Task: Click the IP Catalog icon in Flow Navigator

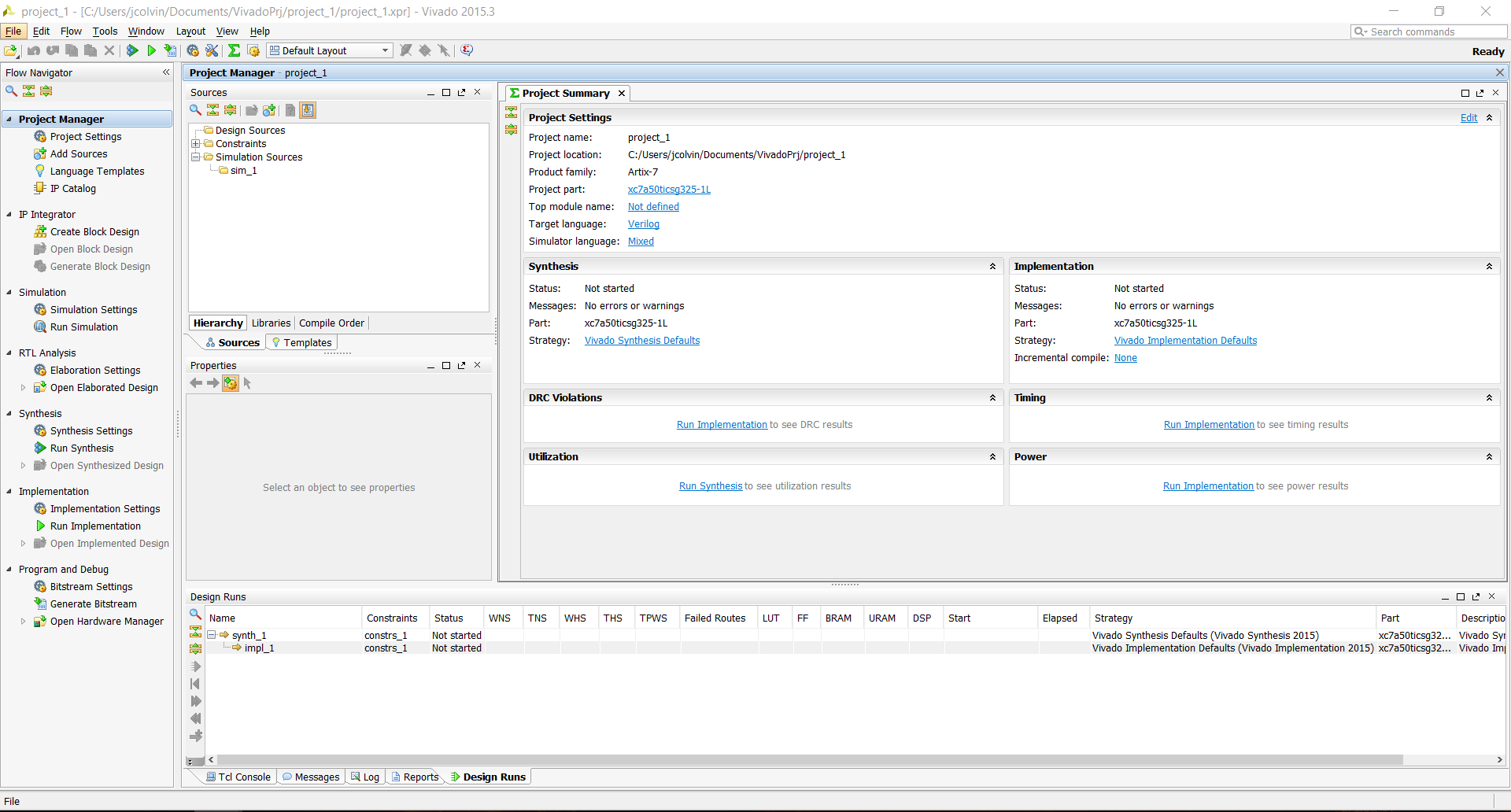Action: coord(40,188)
